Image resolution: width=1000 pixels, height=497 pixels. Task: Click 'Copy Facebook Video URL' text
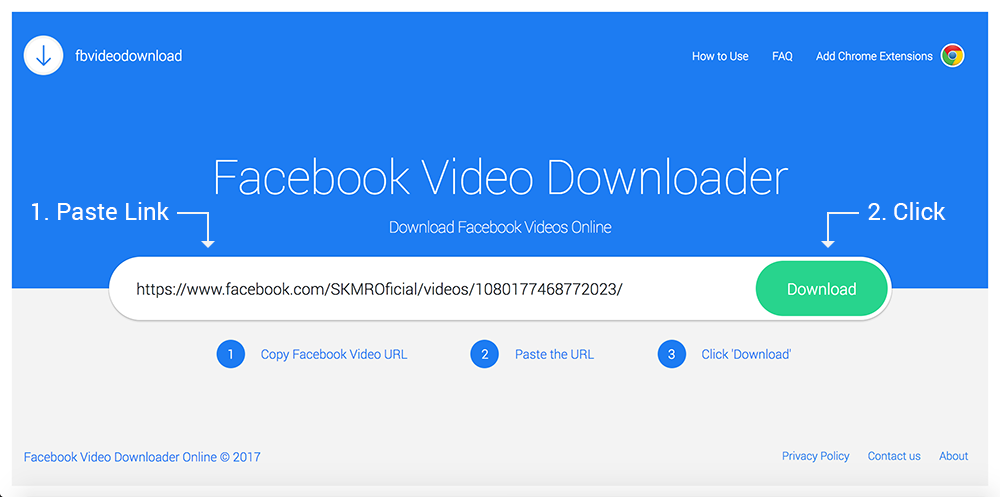coord(334,355)
